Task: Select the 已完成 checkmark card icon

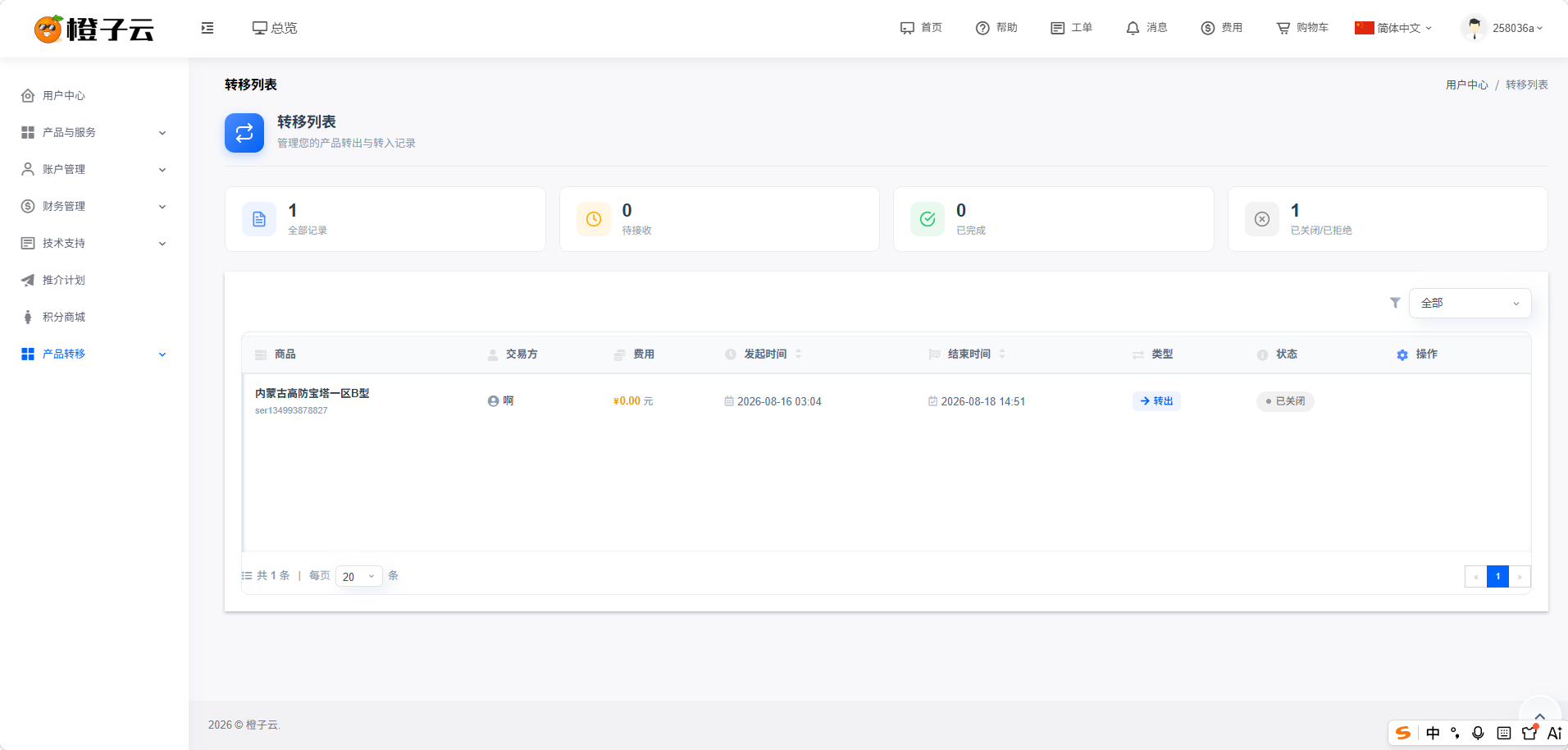Action: pos(928,219)
